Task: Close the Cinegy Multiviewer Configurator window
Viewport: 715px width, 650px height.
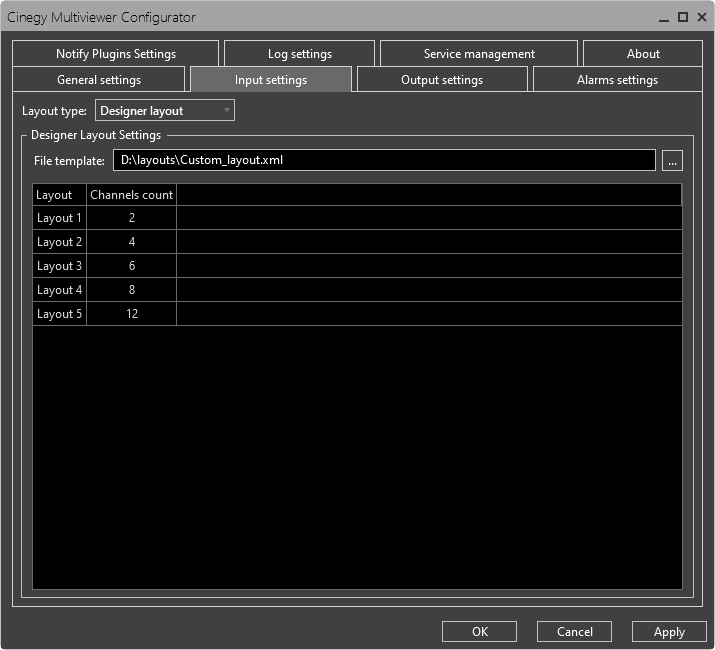Action: [702, 17]
